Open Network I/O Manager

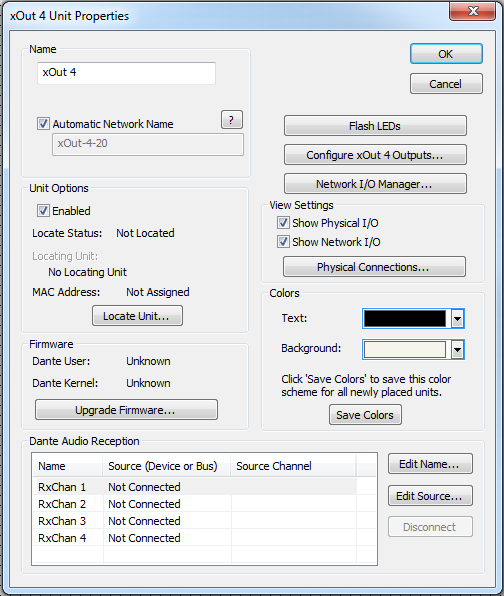click(375, 184)
